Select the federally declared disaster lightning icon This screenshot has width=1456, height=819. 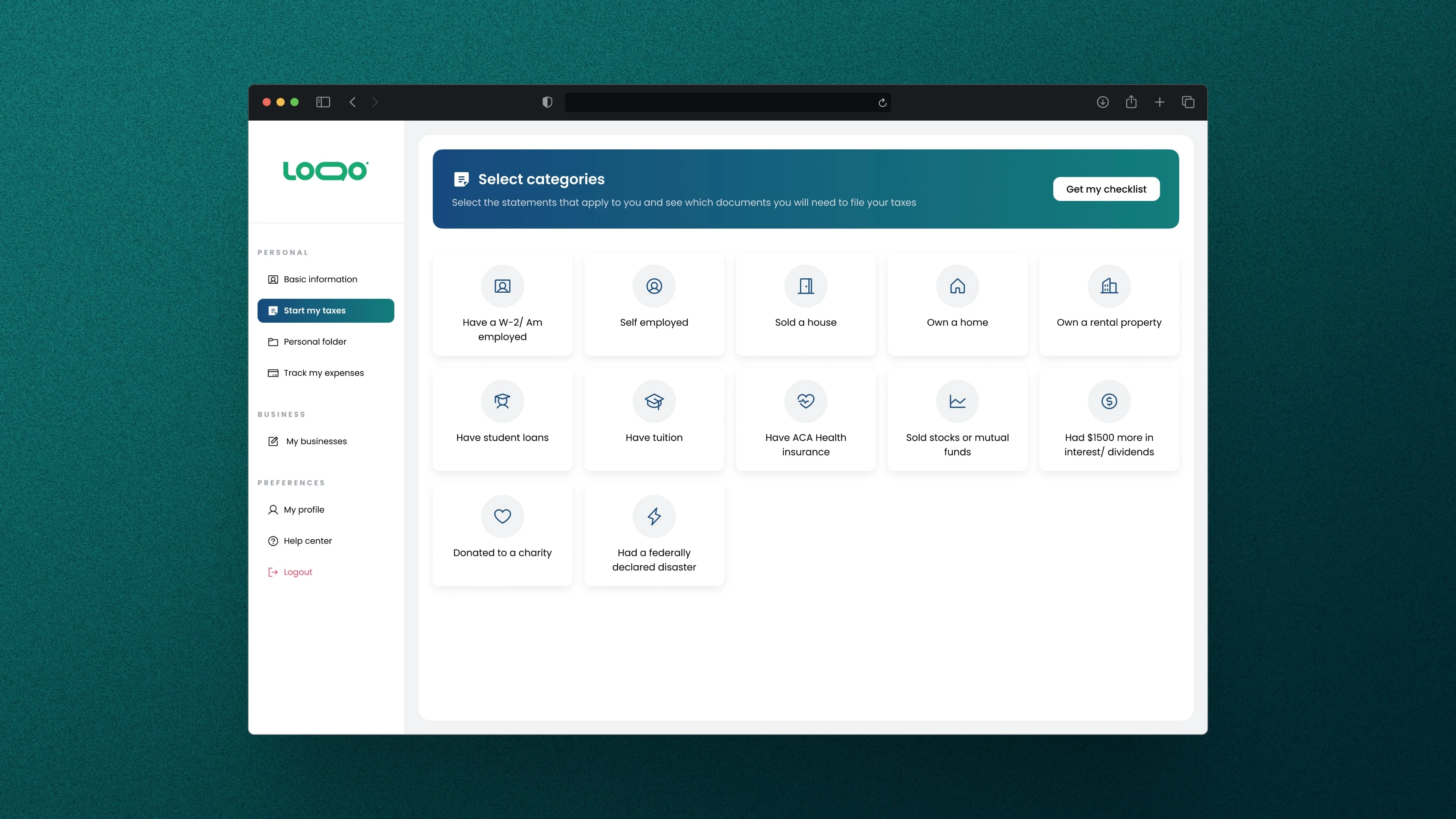(654, 516)
